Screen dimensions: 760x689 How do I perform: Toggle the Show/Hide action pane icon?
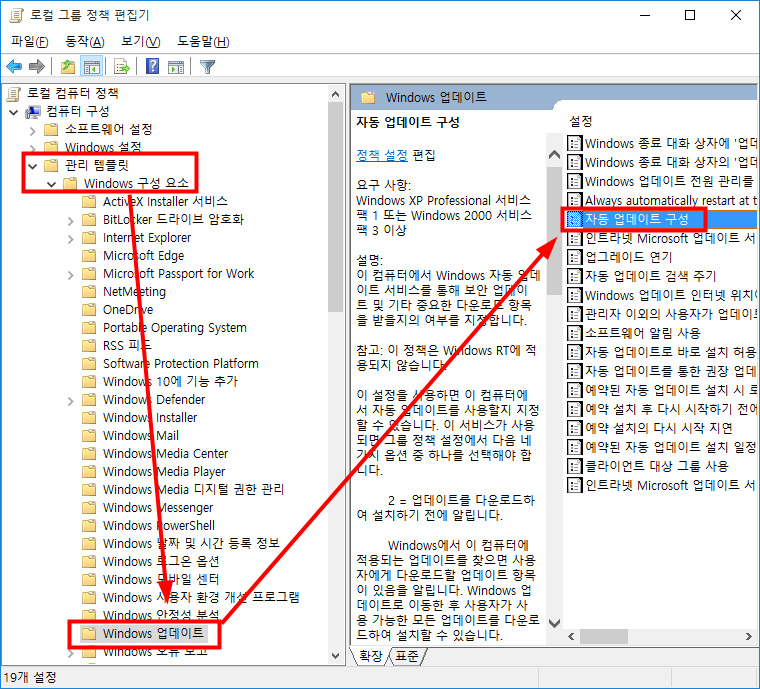176,67
